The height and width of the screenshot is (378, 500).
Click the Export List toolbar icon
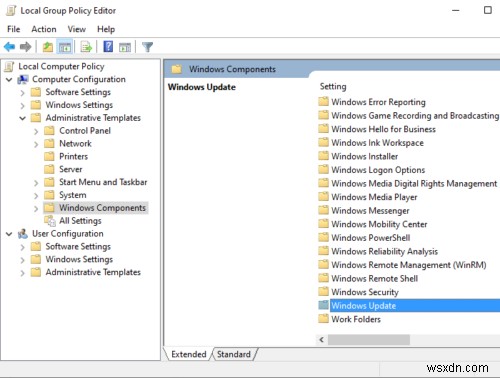pyautogui.click(x=86, y=47)
